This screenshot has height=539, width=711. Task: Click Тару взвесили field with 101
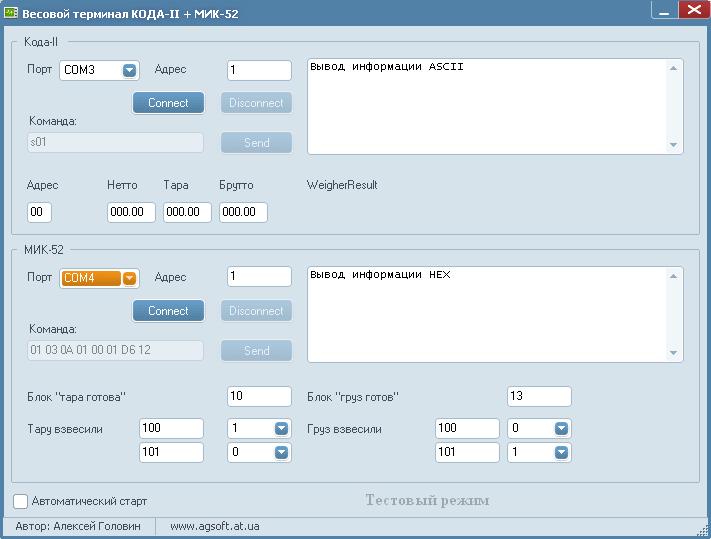coord(171,452)
